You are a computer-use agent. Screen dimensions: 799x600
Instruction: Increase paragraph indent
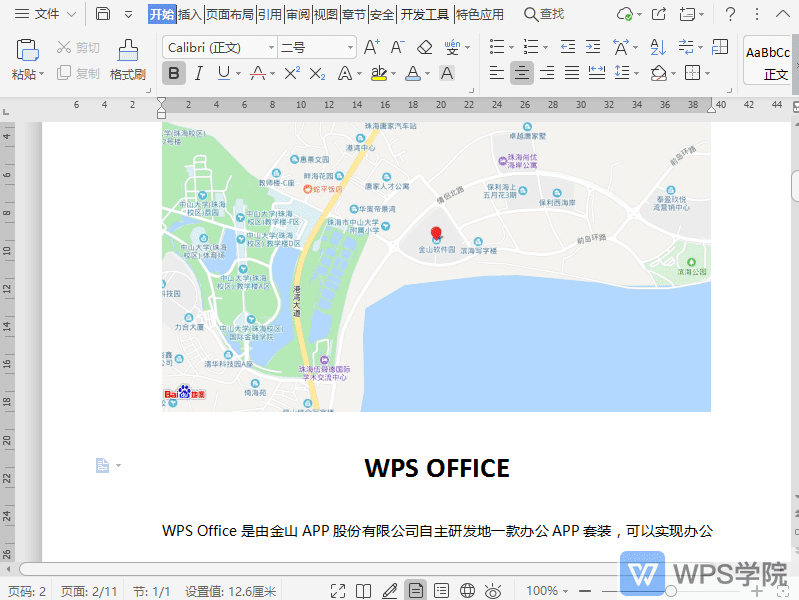coord(593,47)
